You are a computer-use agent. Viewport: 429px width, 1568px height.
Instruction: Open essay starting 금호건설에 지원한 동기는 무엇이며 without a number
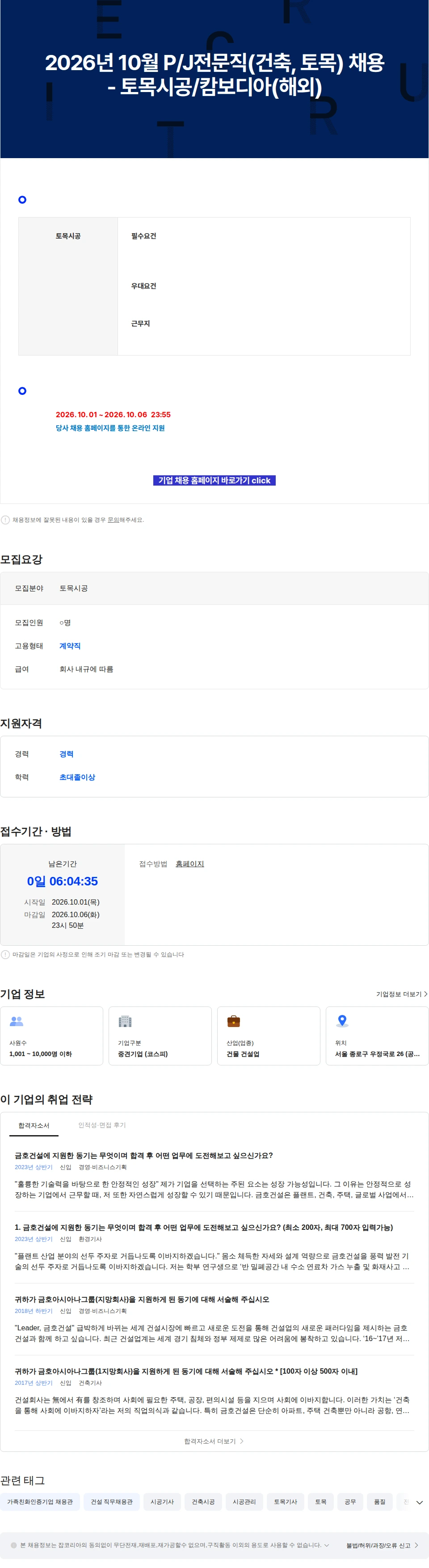(143, 1155)
